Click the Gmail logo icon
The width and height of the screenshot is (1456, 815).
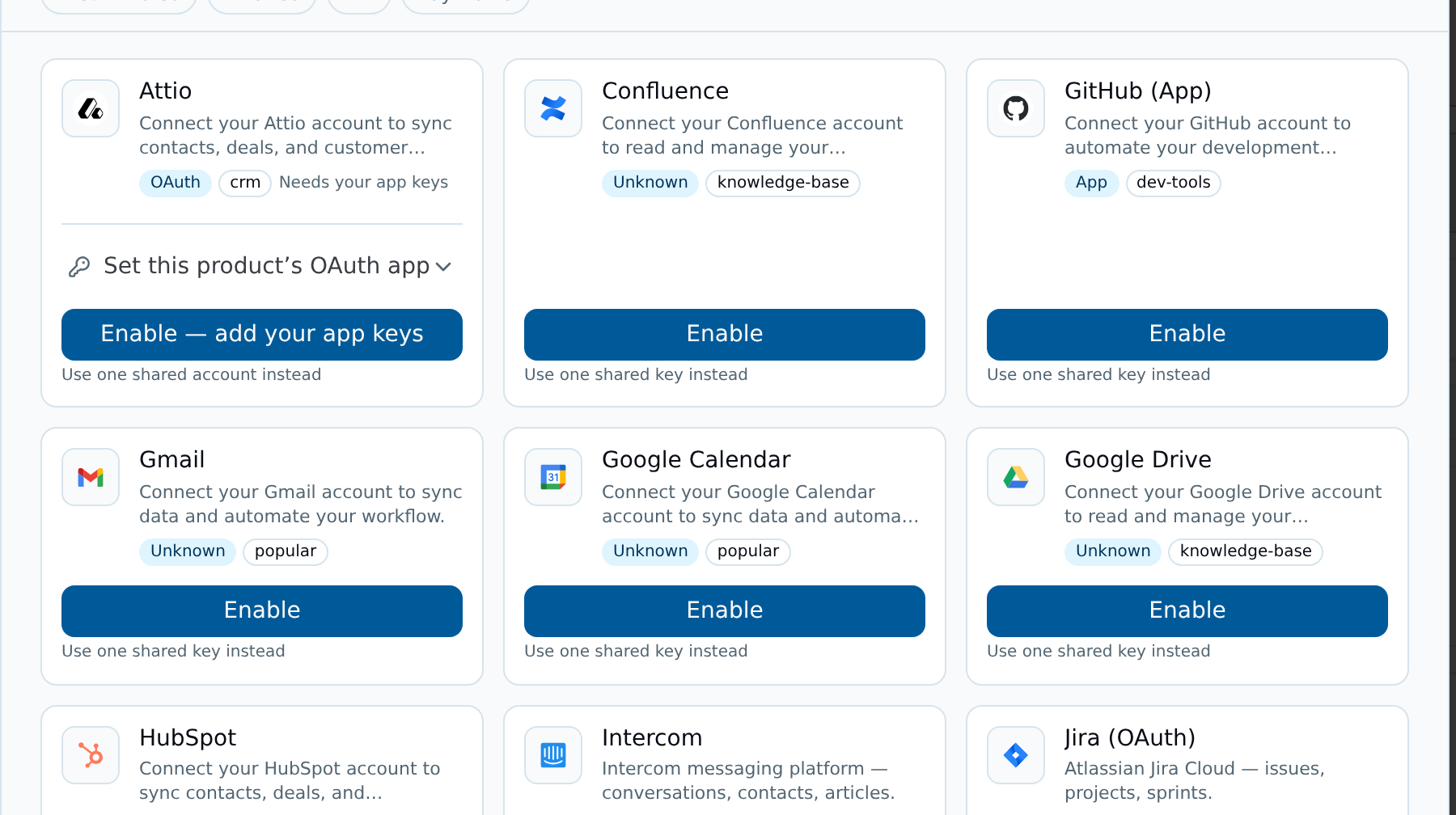click(x=91, y=477)
